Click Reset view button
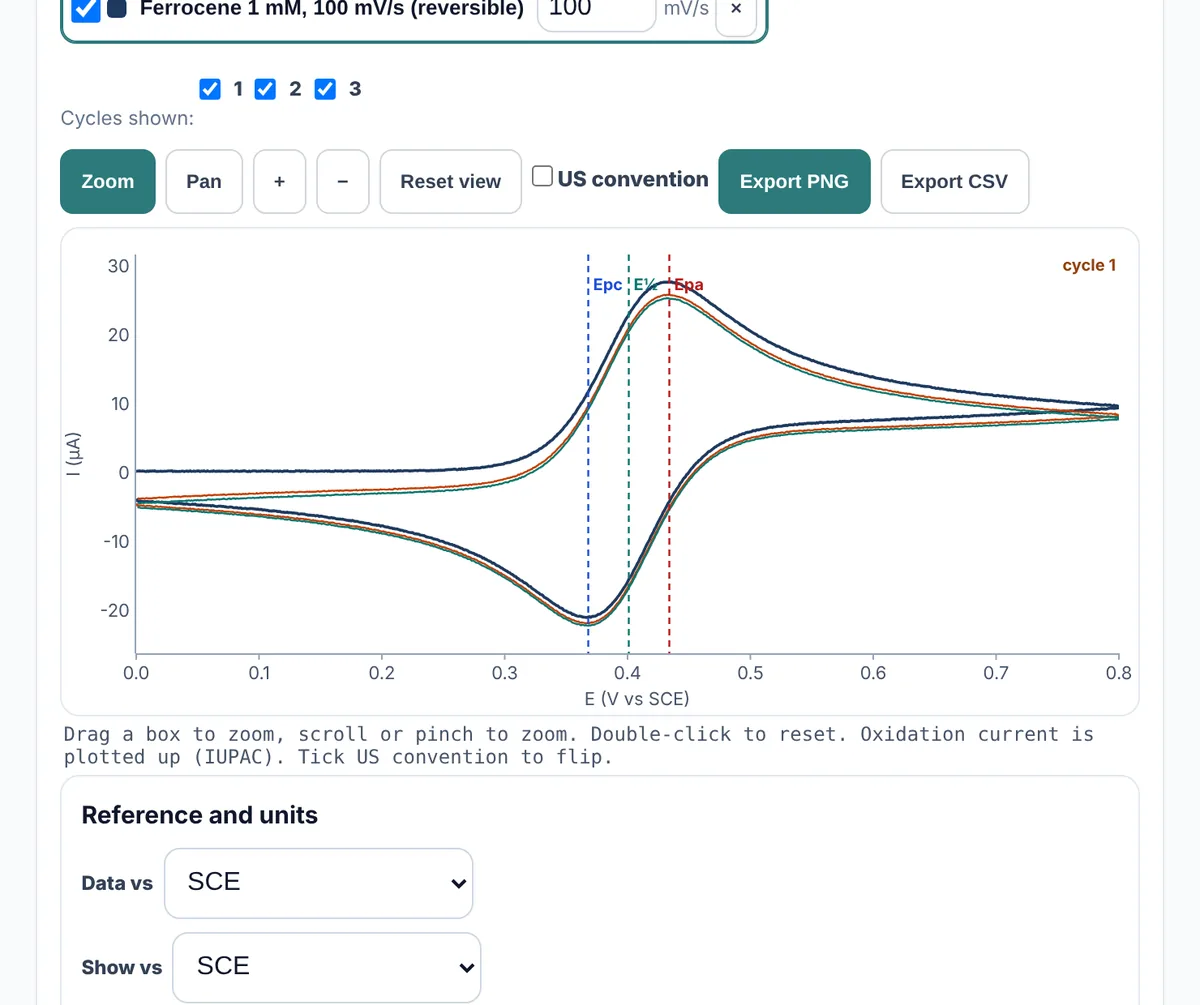1200x1005 pixels. [451, 181]
